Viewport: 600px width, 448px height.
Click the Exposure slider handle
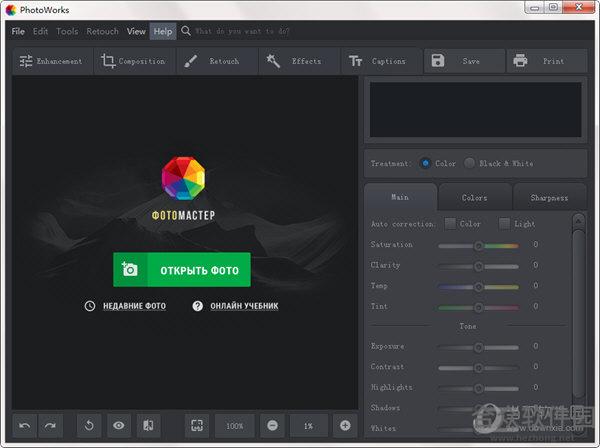478,347
